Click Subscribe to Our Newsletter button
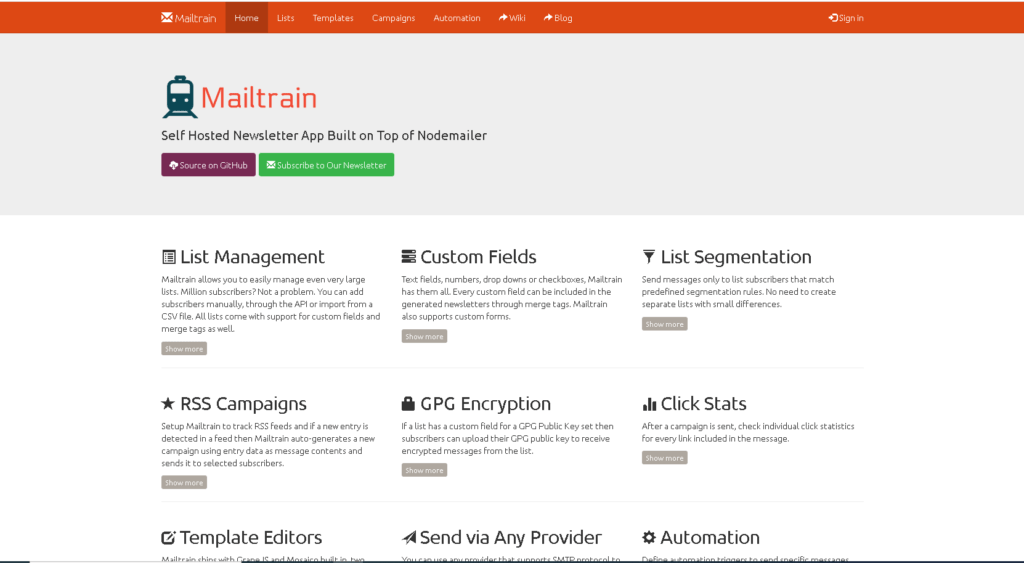The image size is (1024, 563). (327, 165)
